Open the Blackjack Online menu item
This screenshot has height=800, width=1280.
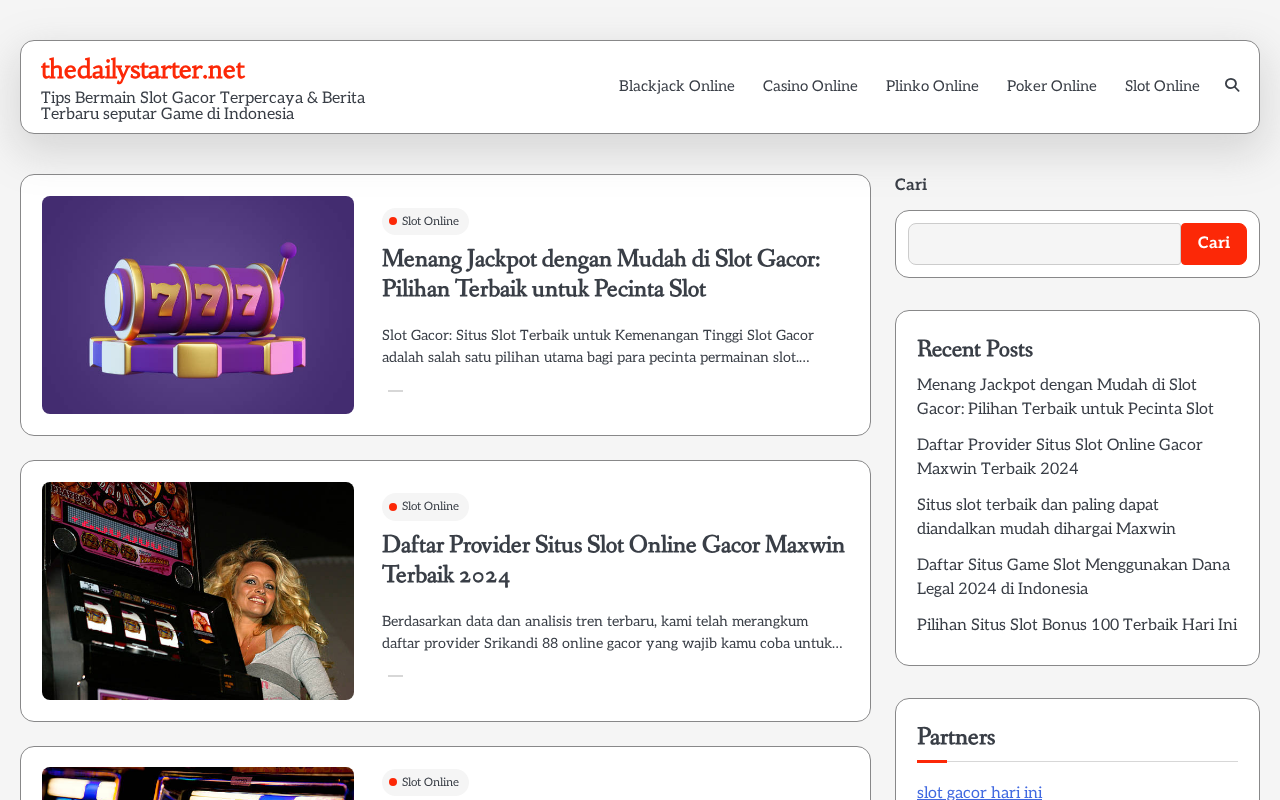click(x=677, y=87)
